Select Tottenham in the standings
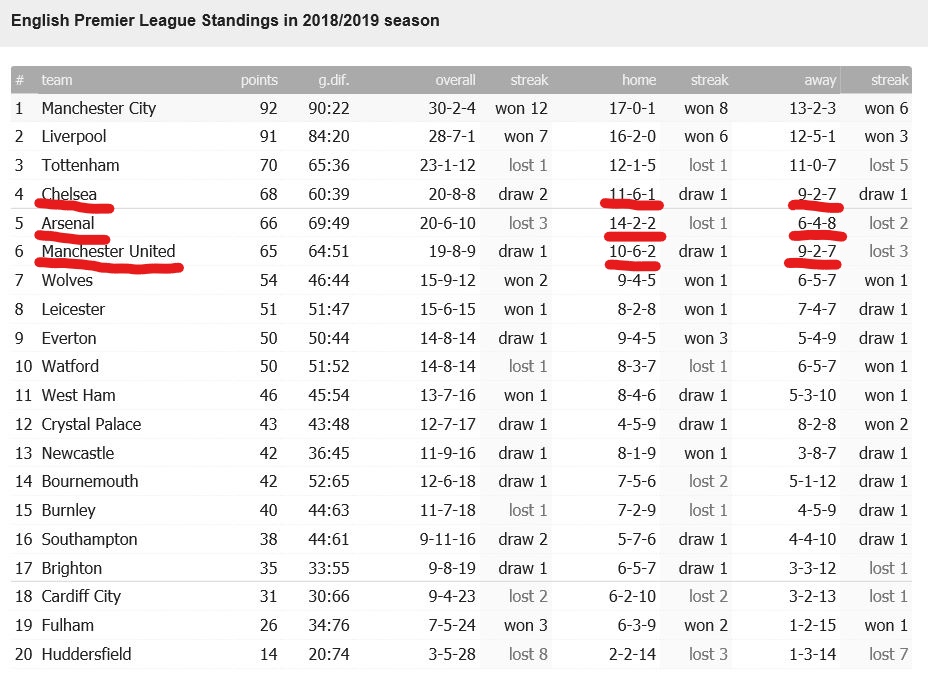Viewport: 928px width, 682px height. [x=80, y=165]
